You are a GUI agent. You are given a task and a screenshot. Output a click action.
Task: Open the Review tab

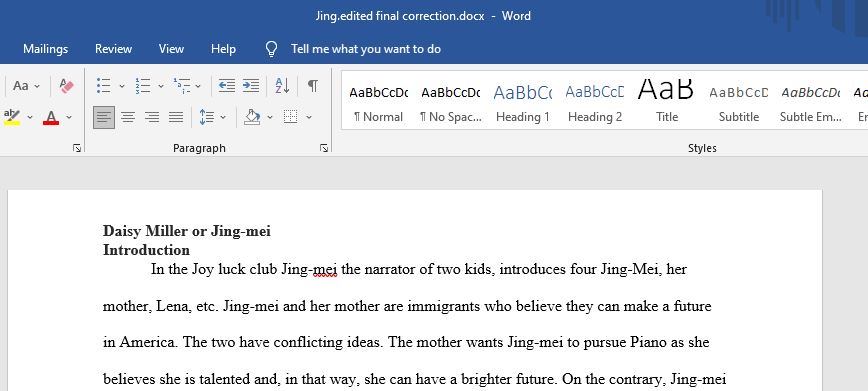pyautogui.click(x=113, y=49)
